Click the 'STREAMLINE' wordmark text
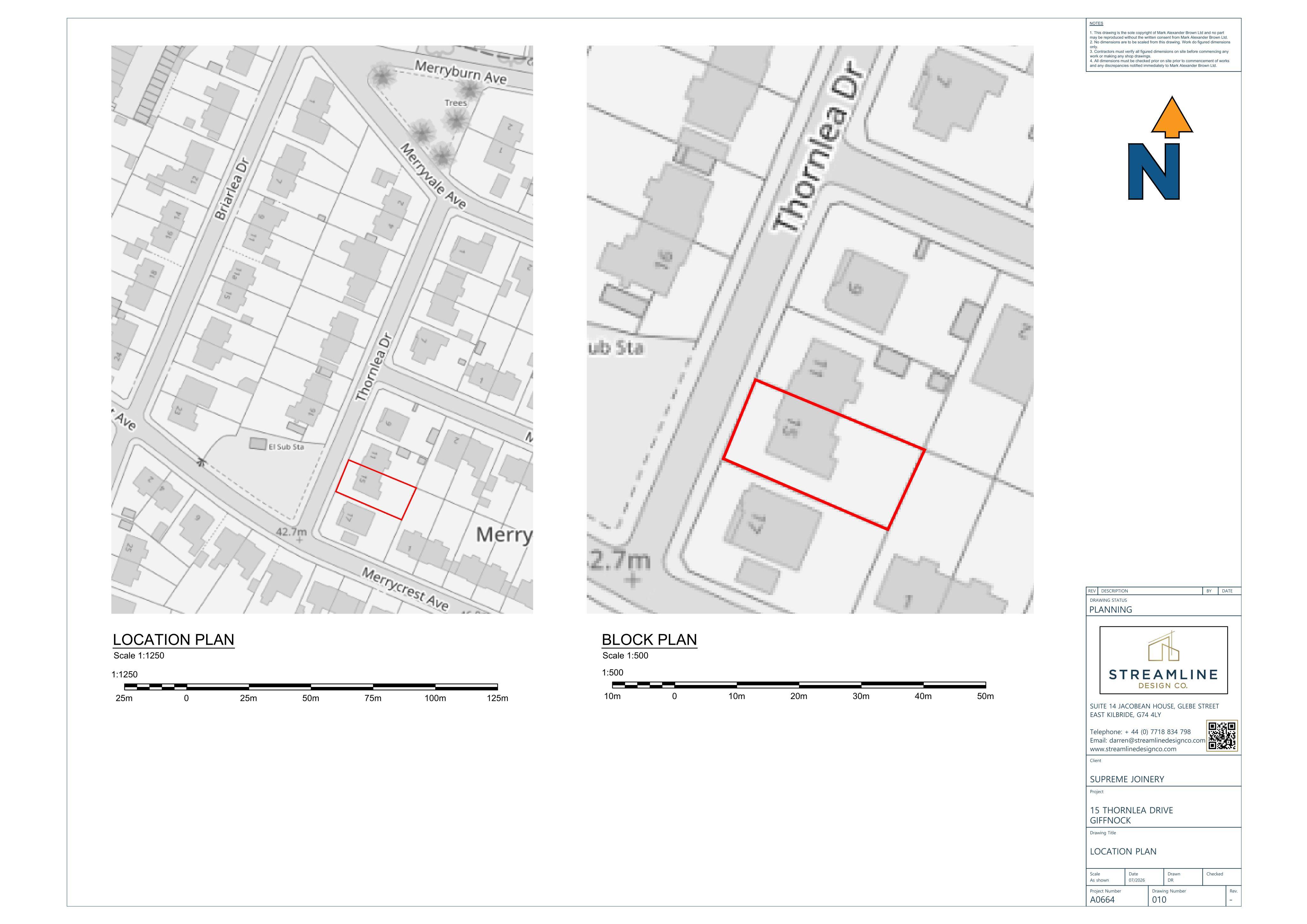 tap(1163, 674)
